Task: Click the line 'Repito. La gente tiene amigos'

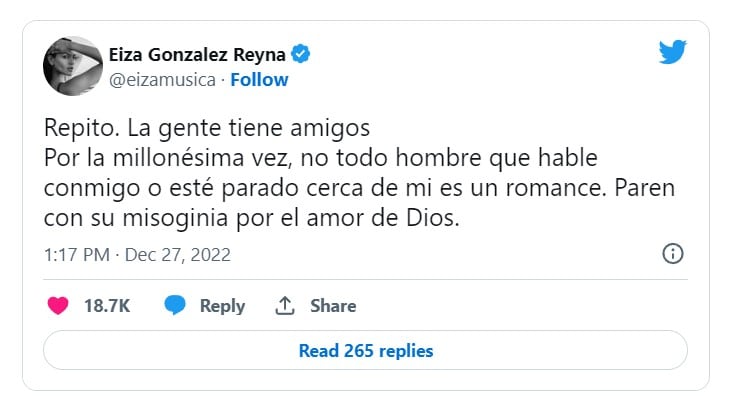Action: [194, 129]
